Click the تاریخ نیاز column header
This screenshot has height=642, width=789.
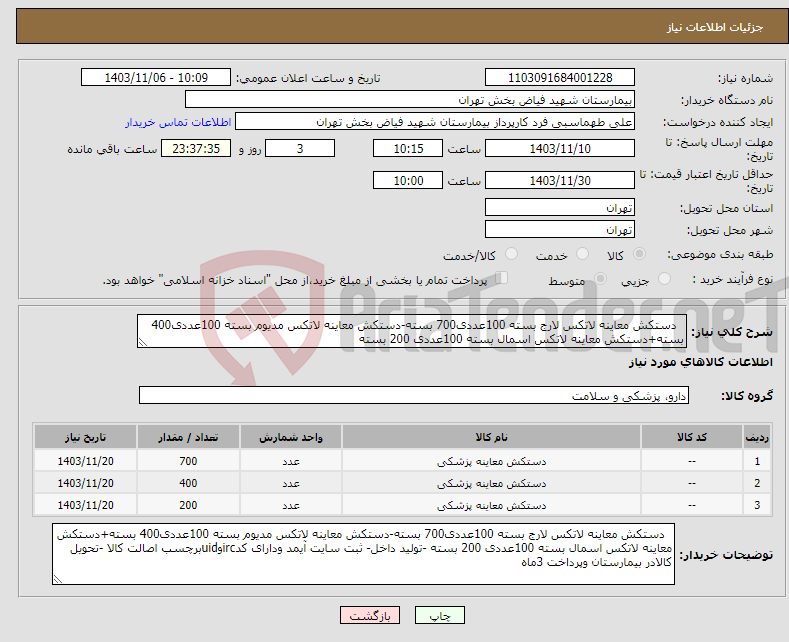tap(86, 437)
